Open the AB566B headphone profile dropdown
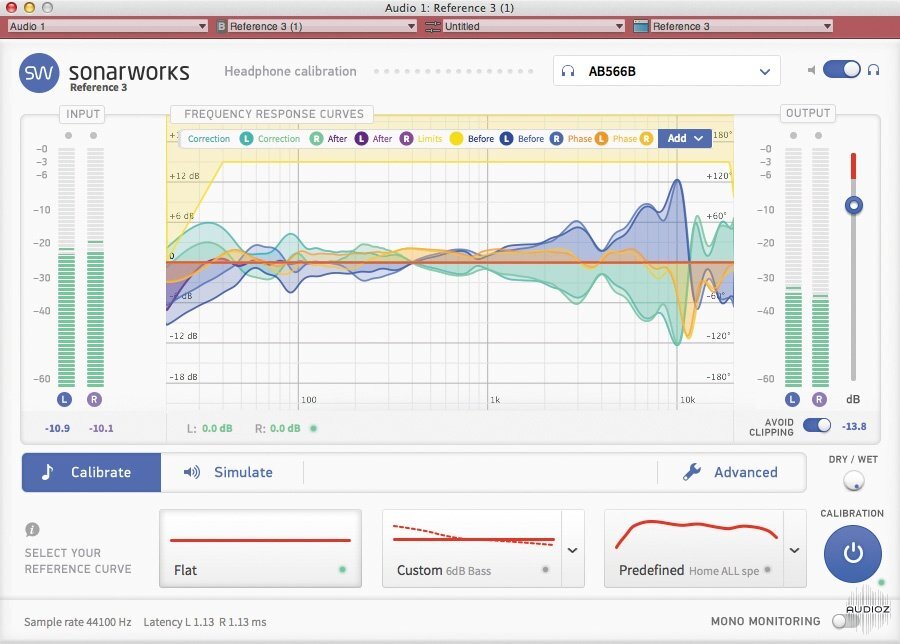 coord(666,71)
